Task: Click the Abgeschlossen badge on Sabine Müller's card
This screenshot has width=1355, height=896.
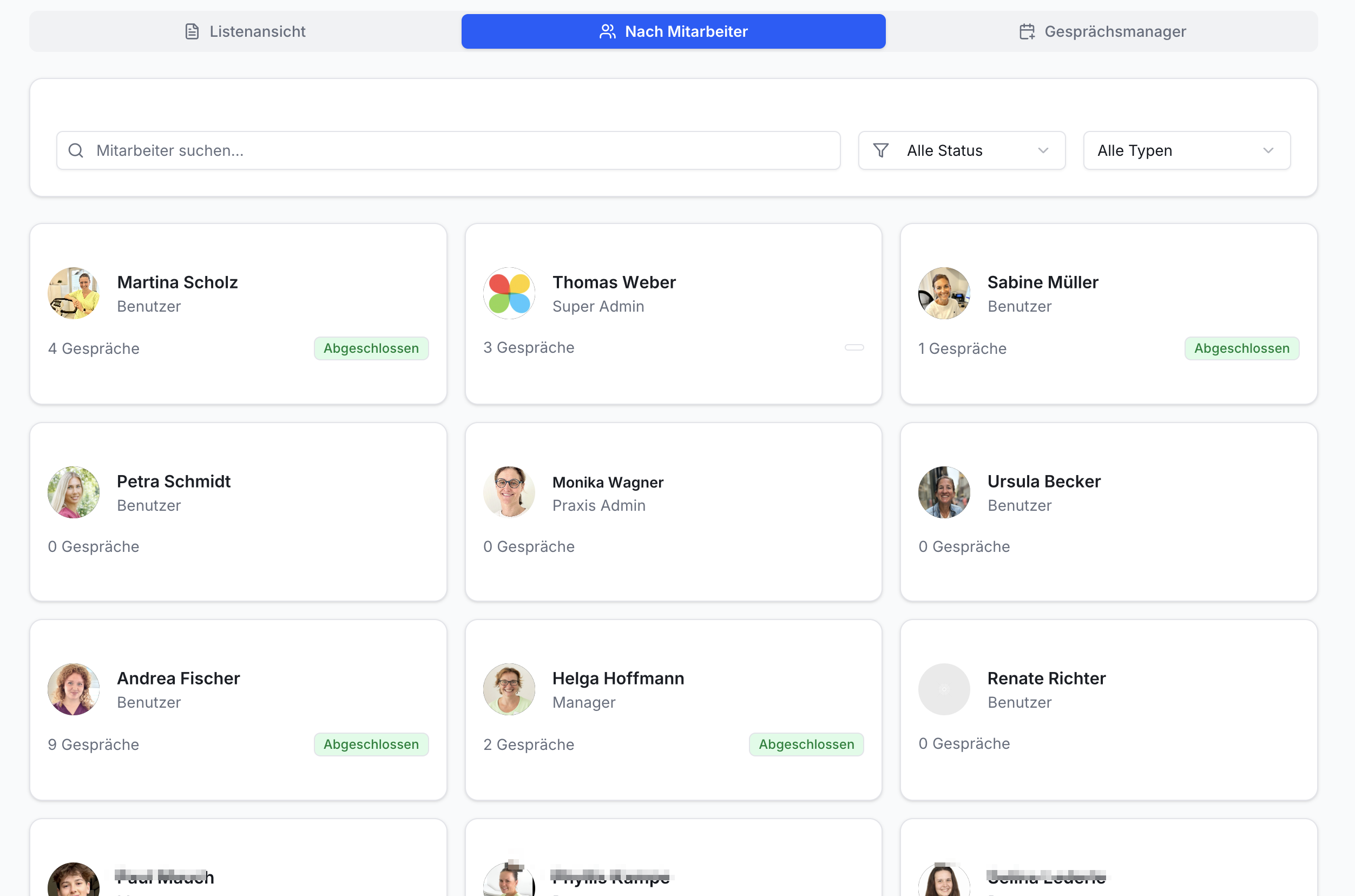Action: pyautogui.click(x=1241, y=348)
